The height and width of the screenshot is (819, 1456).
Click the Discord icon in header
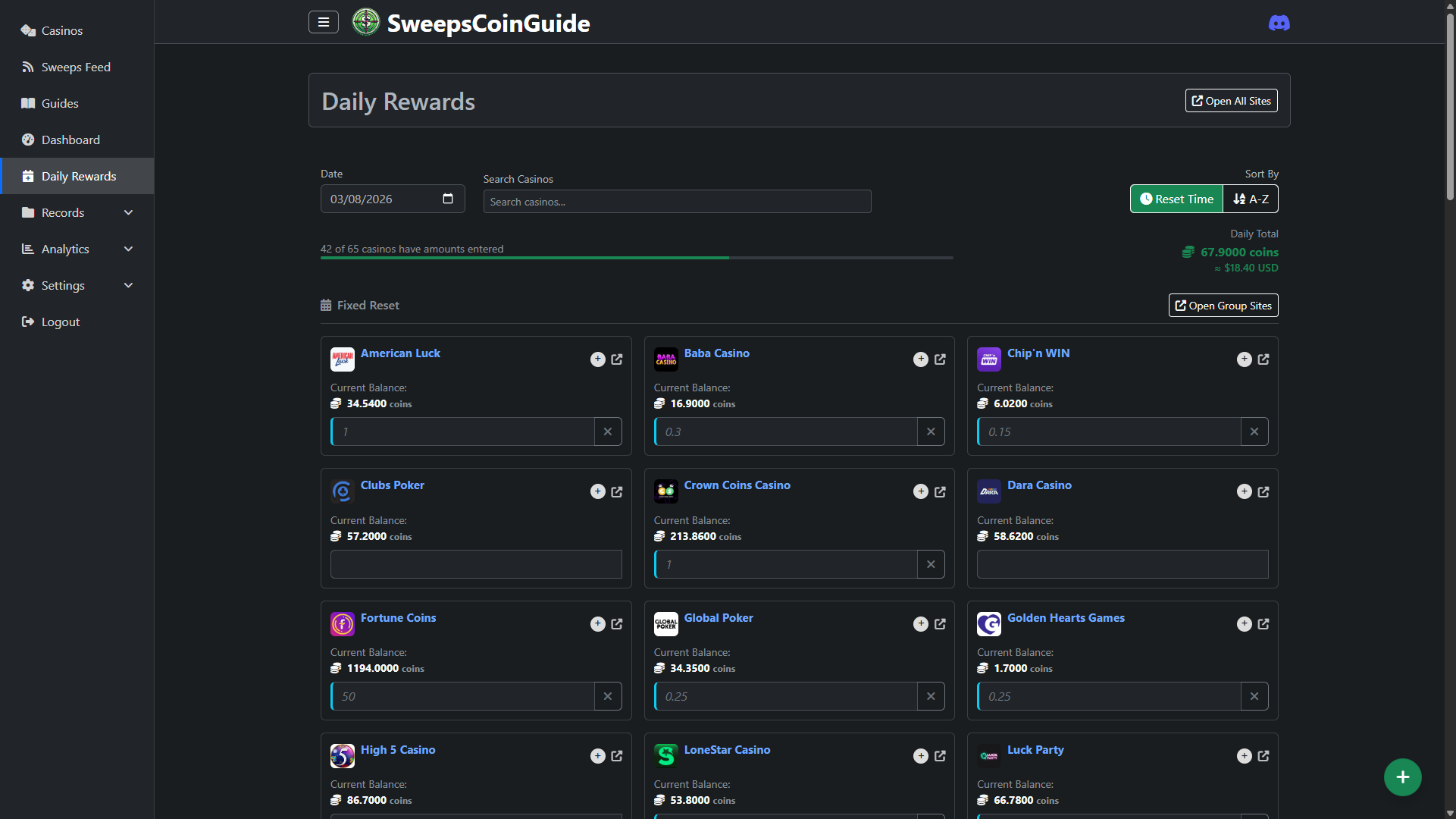[1279, 23]
